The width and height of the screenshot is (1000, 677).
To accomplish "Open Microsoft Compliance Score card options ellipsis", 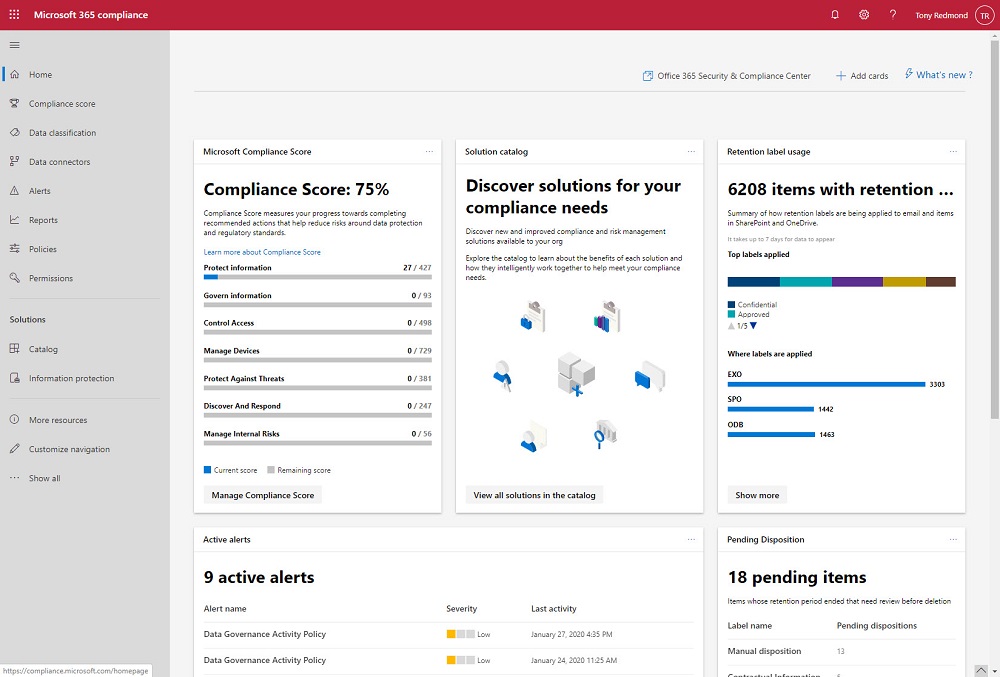I will [x=429, y=152].
